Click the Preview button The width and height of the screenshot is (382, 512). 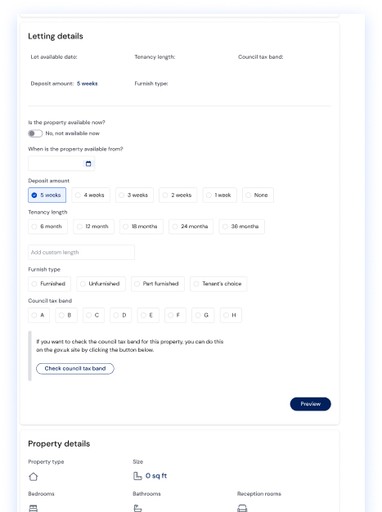click(x=310, y=404)
